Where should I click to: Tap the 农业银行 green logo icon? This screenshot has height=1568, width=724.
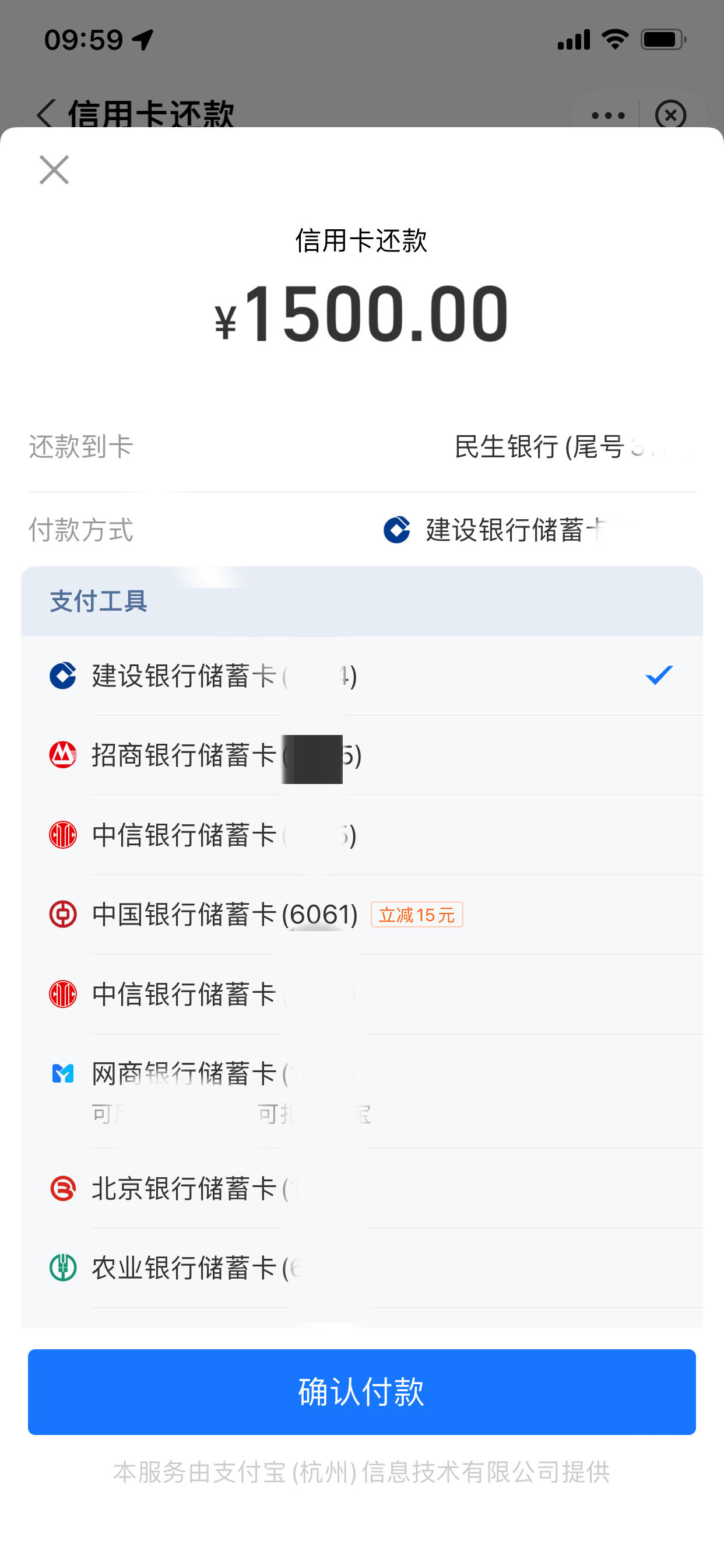pos(63,1268)
